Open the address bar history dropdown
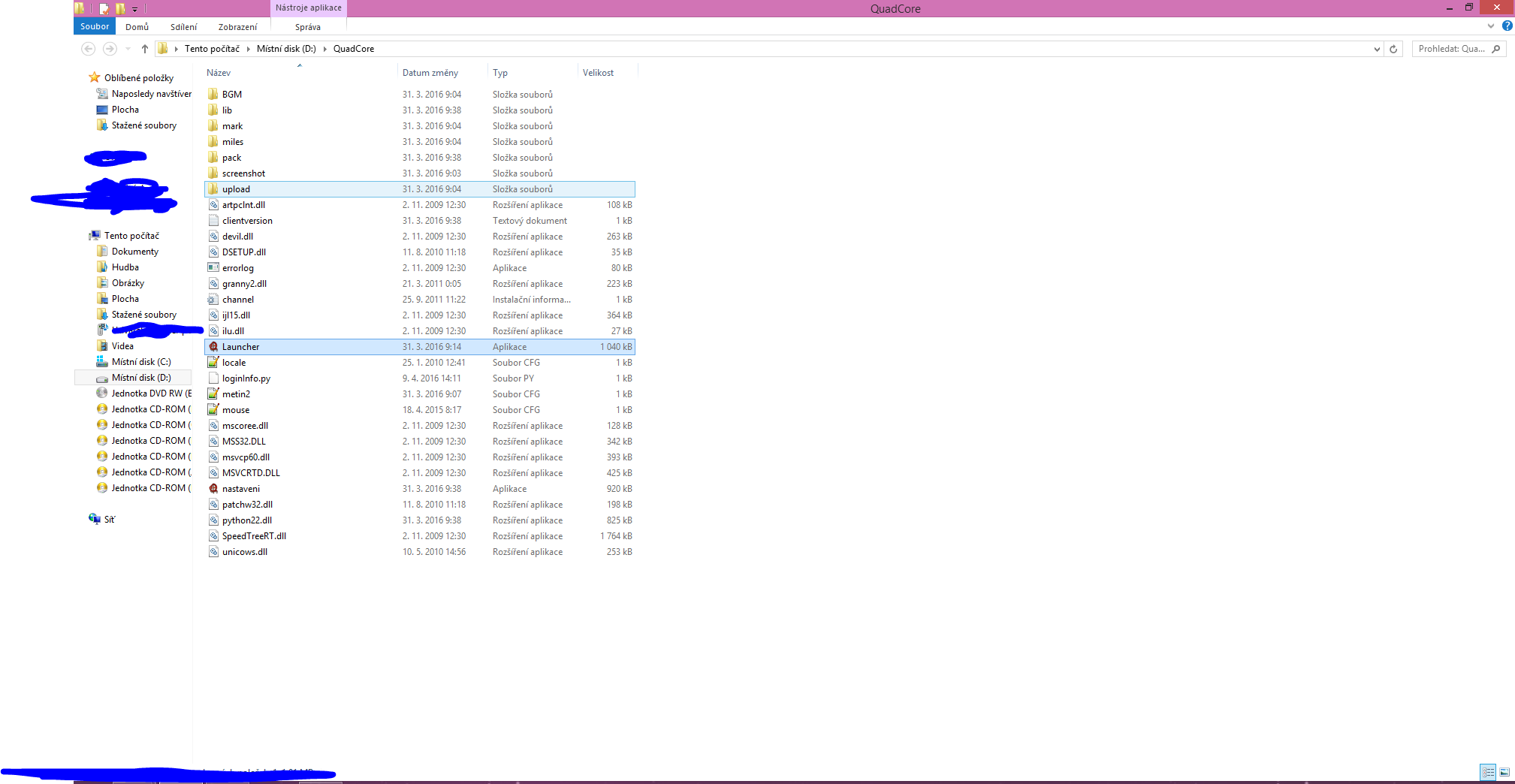 click(x=1377, y=49)
